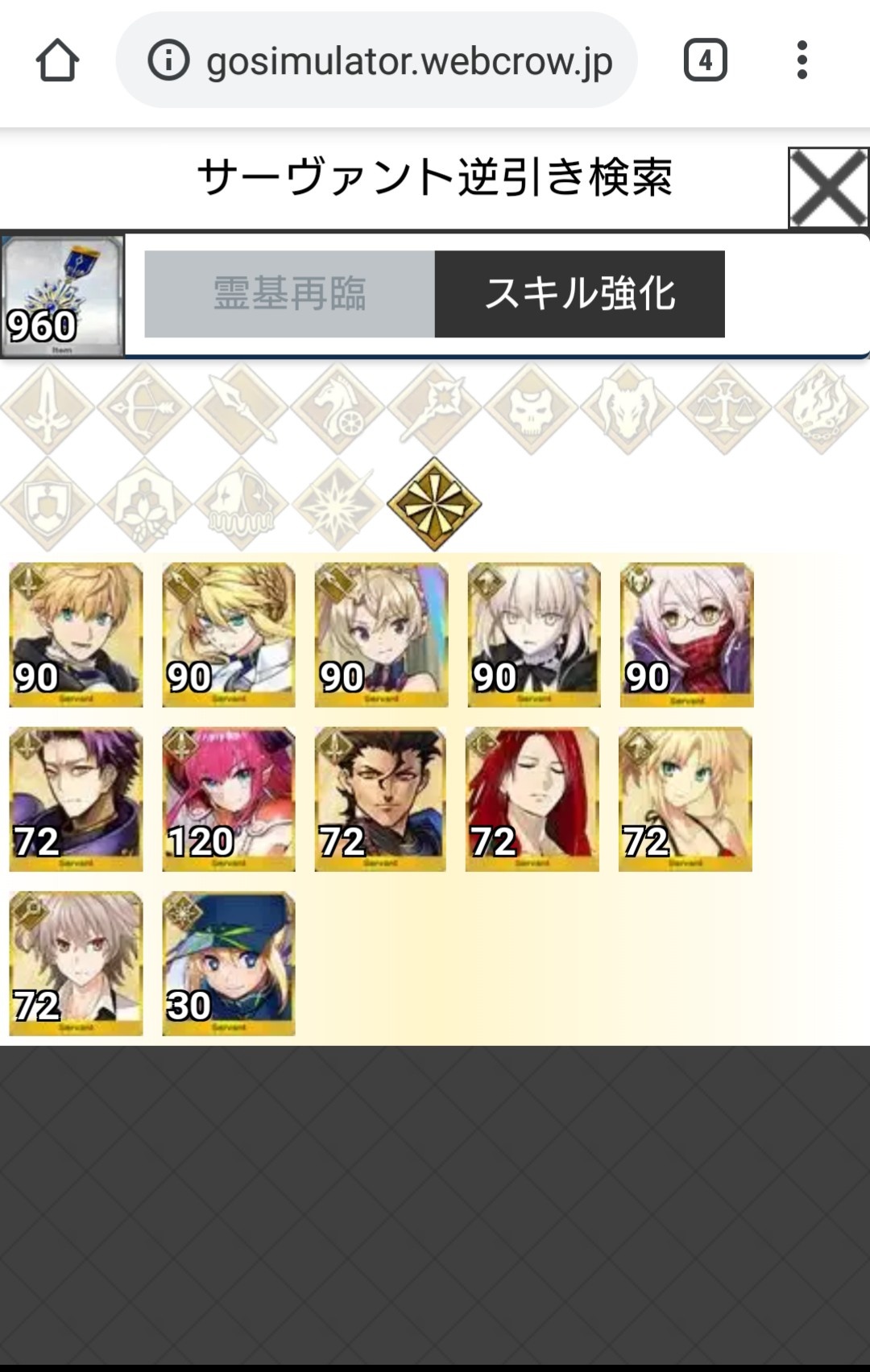Select the Ruler scales class filter
This screenshot has width=870, height=1372.
point(724,407)
